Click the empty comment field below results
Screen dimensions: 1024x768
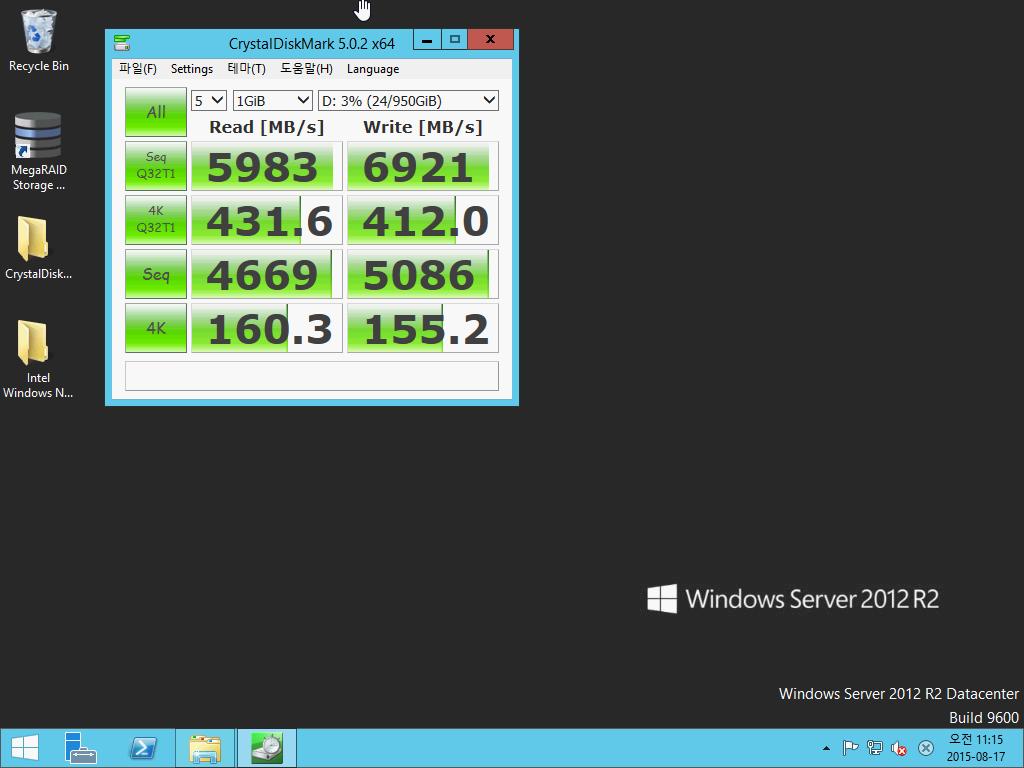click(312, 376)
